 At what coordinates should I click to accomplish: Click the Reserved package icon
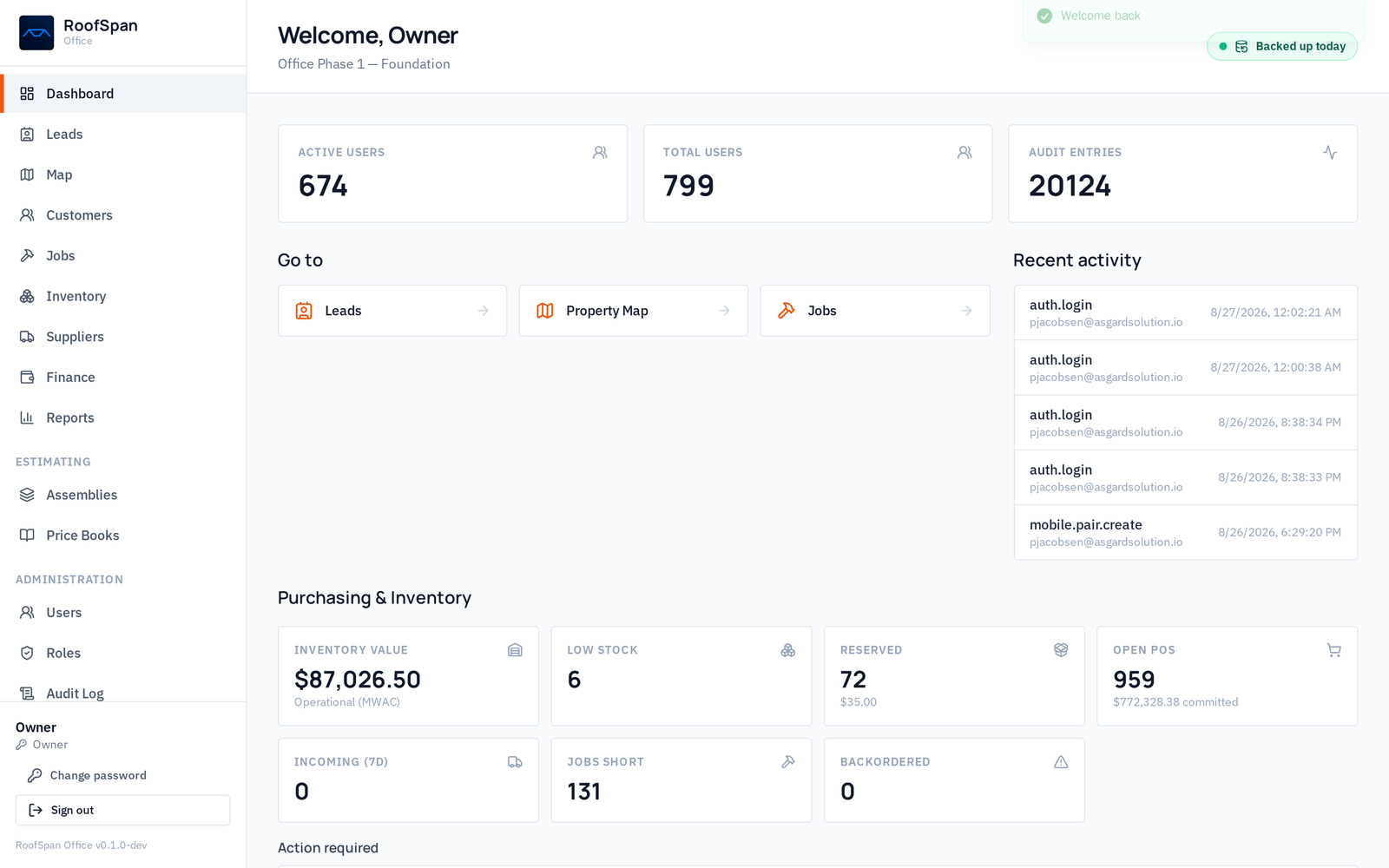[x=1061, y=650]
